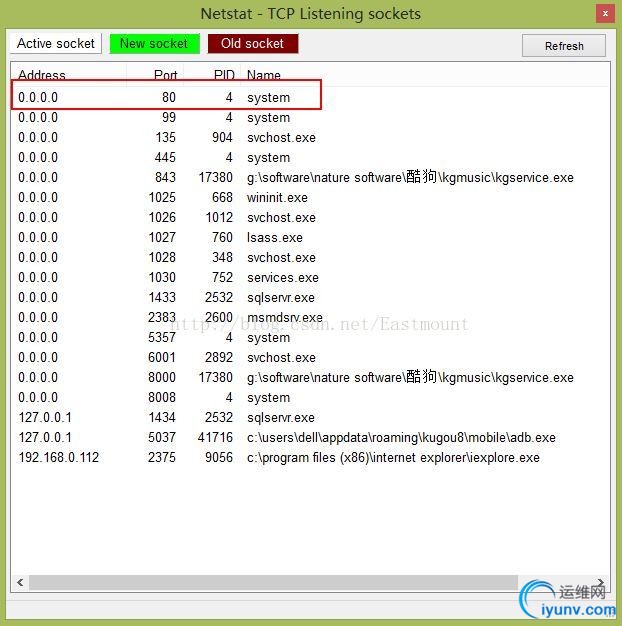Select the svchost.exe row on port 6001
Viewport: 622px width, 626px height.
(310, 357)
